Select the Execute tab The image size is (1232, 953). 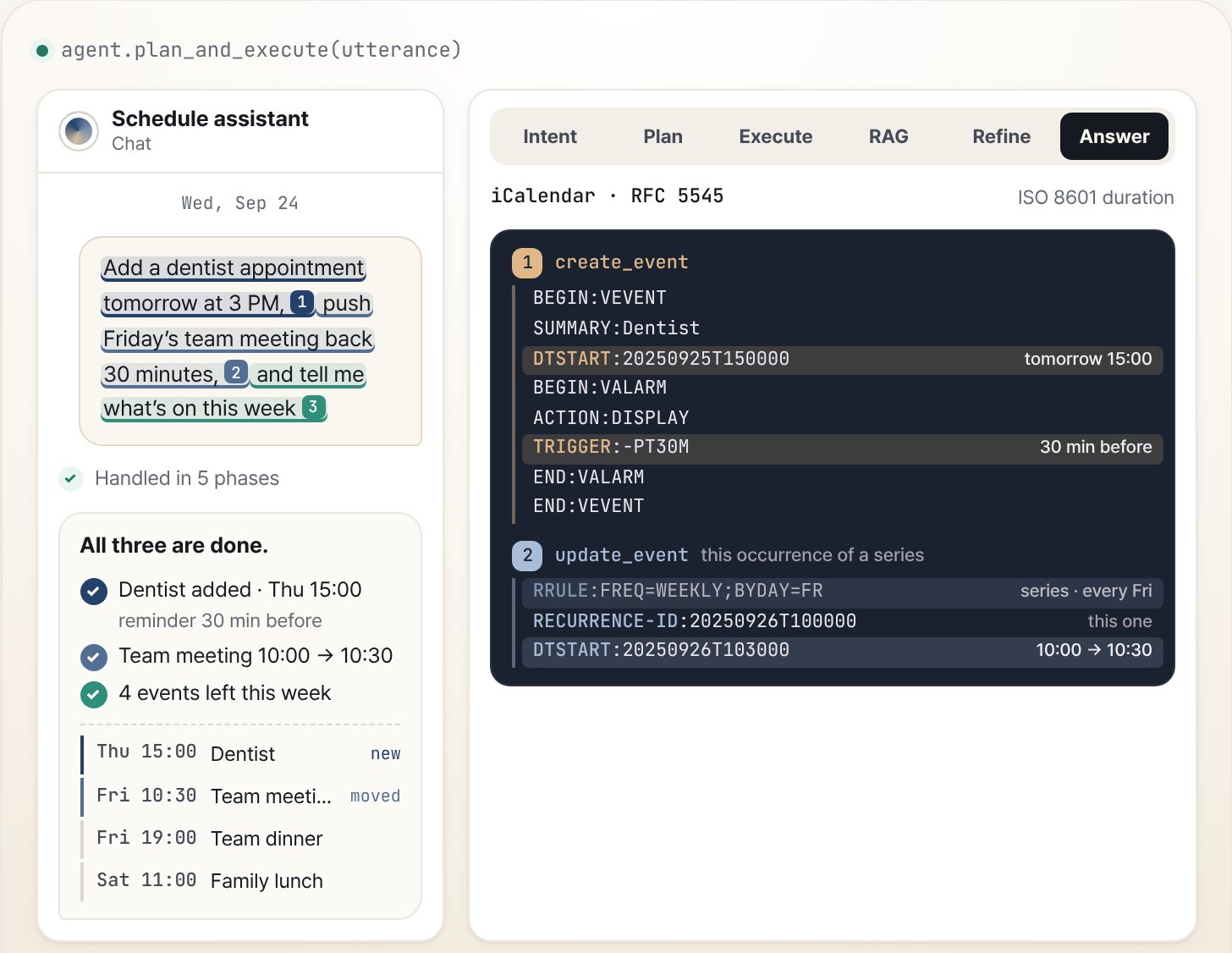pyautogui.click(x=775, y=136)
